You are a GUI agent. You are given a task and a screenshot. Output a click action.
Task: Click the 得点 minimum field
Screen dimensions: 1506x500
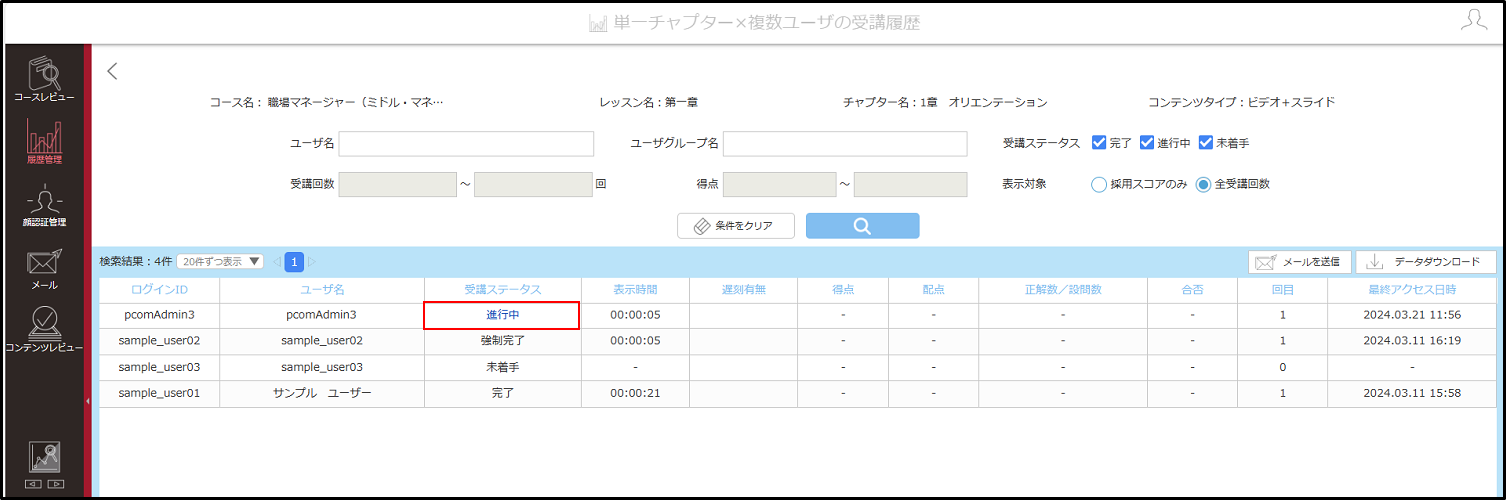click(779, 184)
